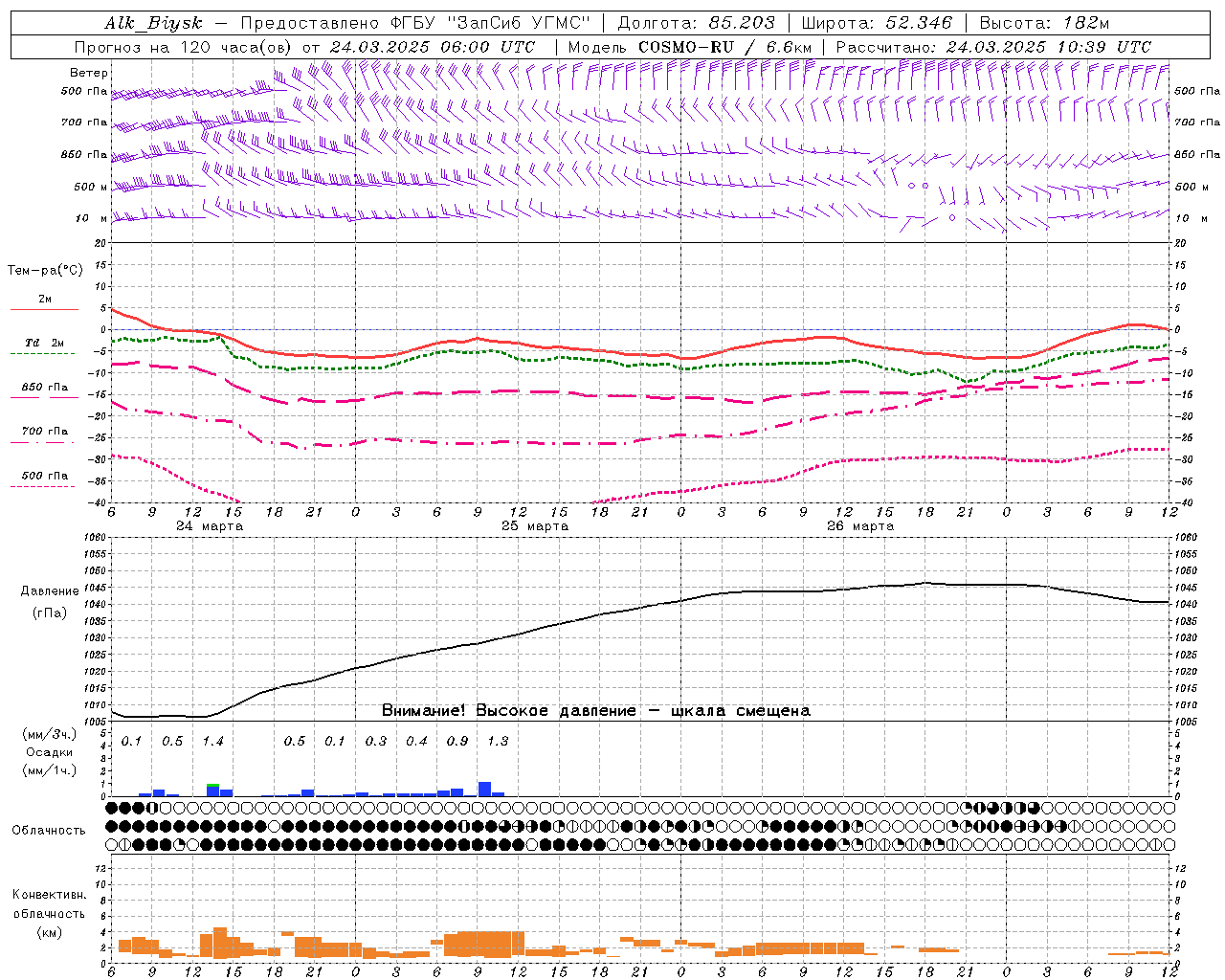The width and height of the screenshot is (1225, 980).
Task: Click the date label 24 марта
Action: coord(210,526)
